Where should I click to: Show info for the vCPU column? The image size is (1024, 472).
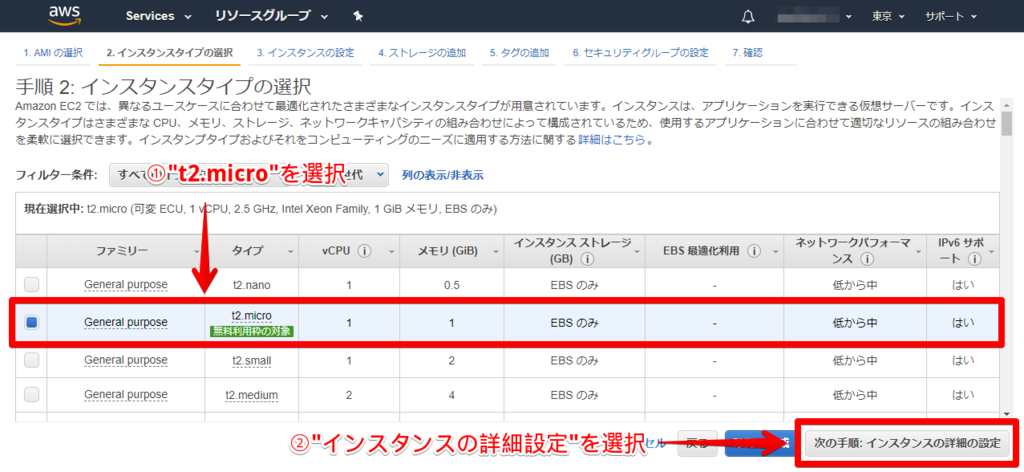pyautogui.click(x=364, y=251)
